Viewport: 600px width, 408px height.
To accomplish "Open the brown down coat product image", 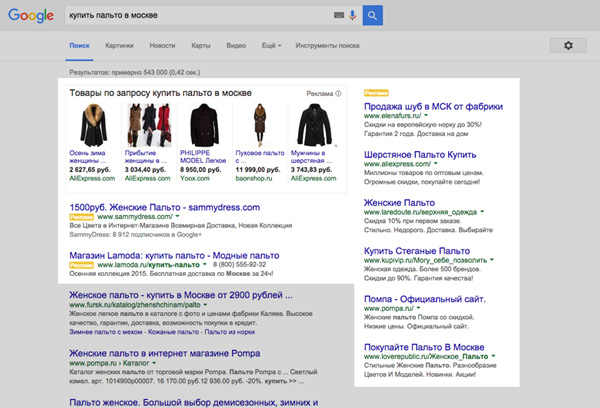I will [x=260, y=123].
